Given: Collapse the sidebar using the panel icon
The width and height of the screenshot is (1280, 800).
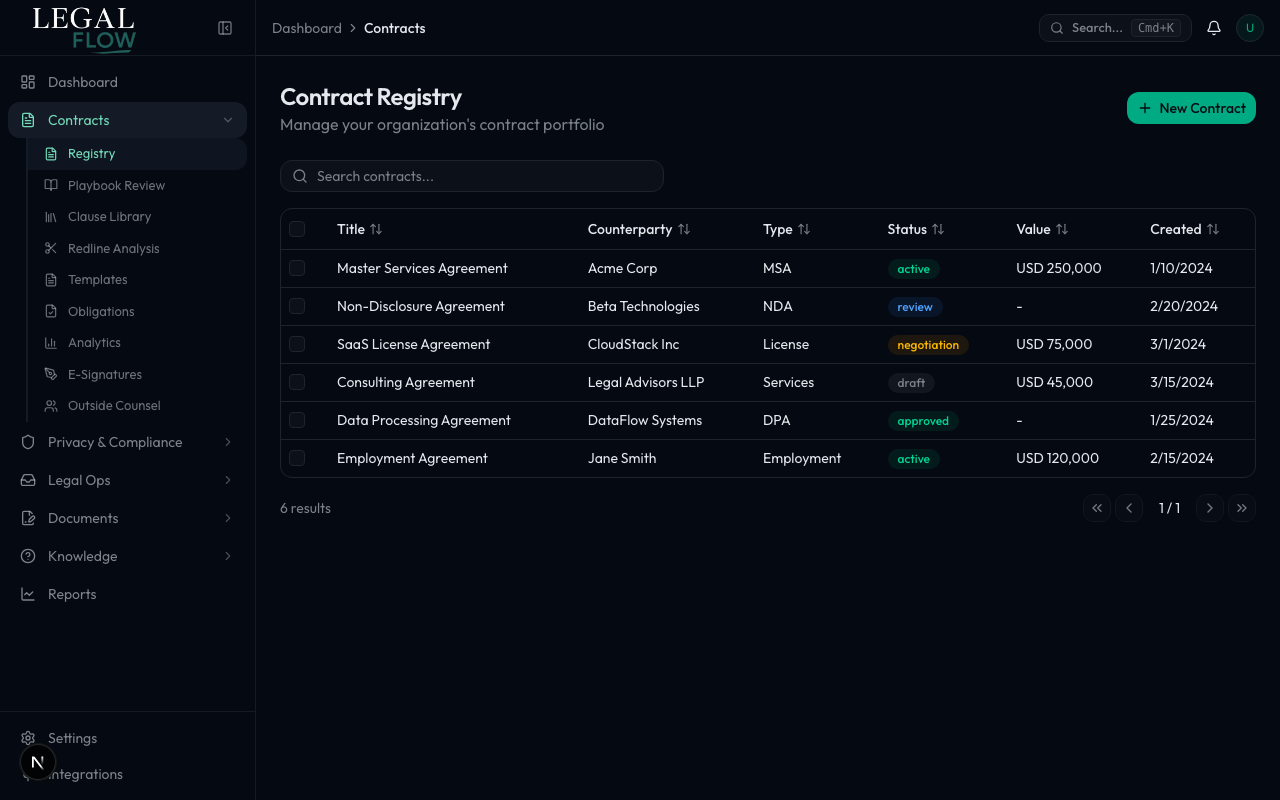Looking at the screenshot, I should pyautogui.click(x=225, y=28).
